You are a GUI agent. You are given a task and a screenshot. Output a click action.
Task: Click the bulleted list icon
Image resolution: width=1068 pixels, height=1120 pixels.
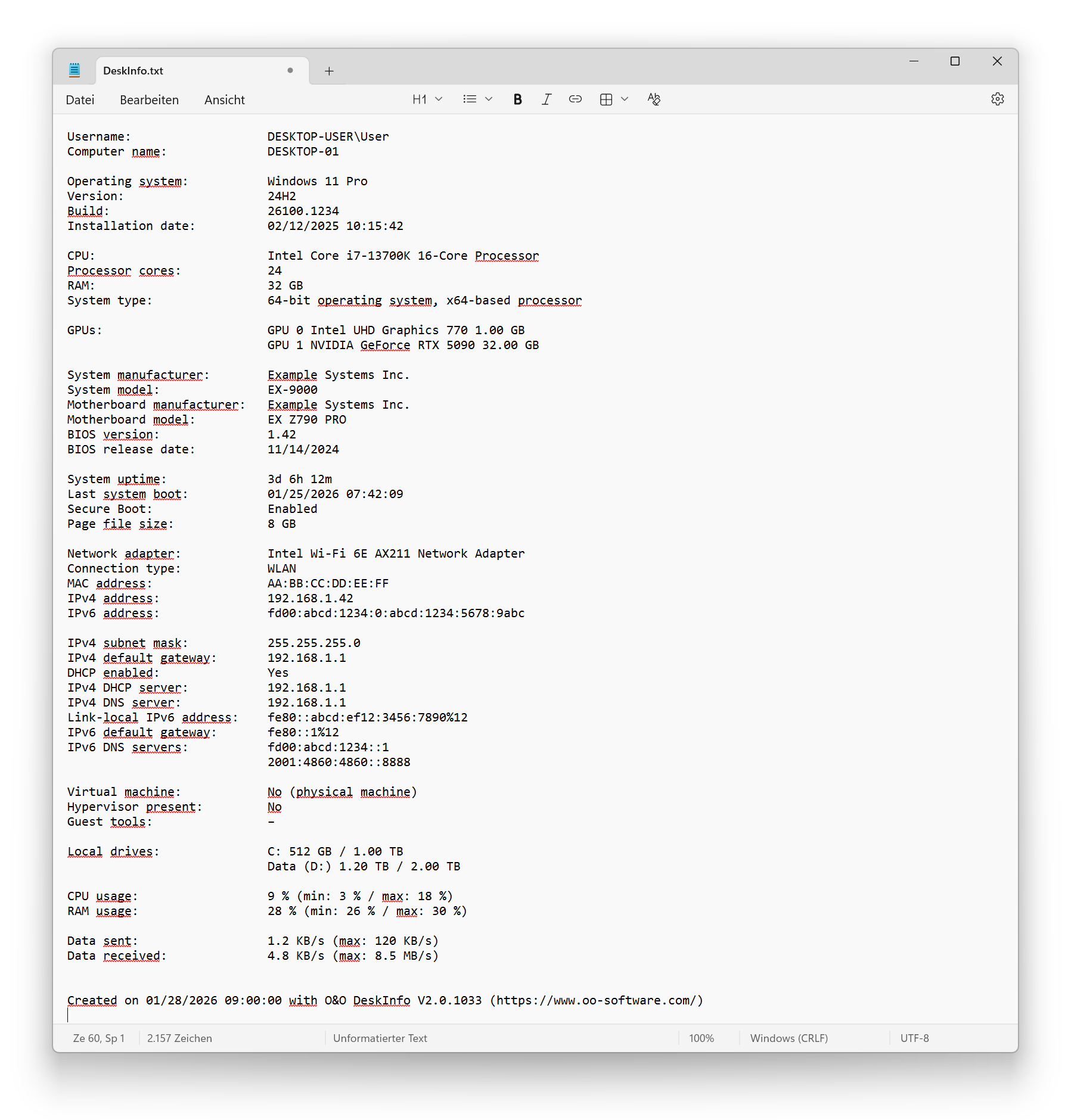coord(470,99)
